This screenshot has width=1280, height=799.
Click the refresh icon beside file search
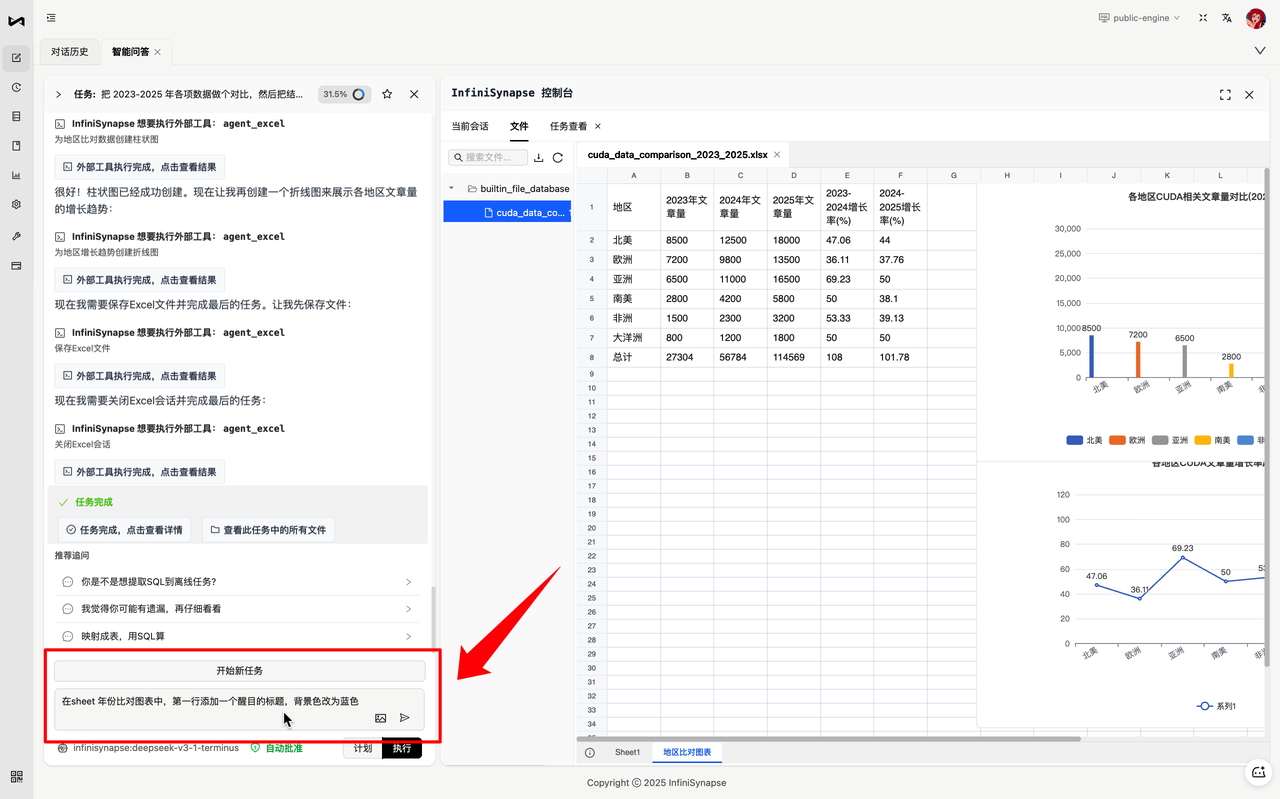tap(558, 157)
